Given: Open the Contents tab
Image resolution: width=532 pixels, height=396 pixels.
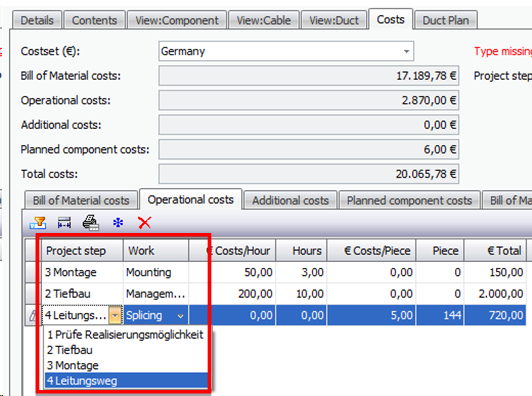Looking at the screenshot, I should tap(94, 20).
